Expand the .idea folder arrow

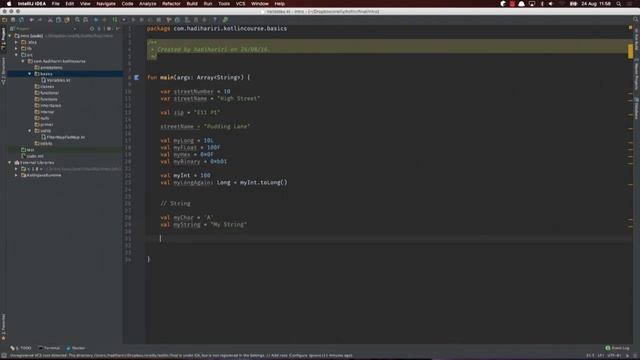[x=16, y=42]
